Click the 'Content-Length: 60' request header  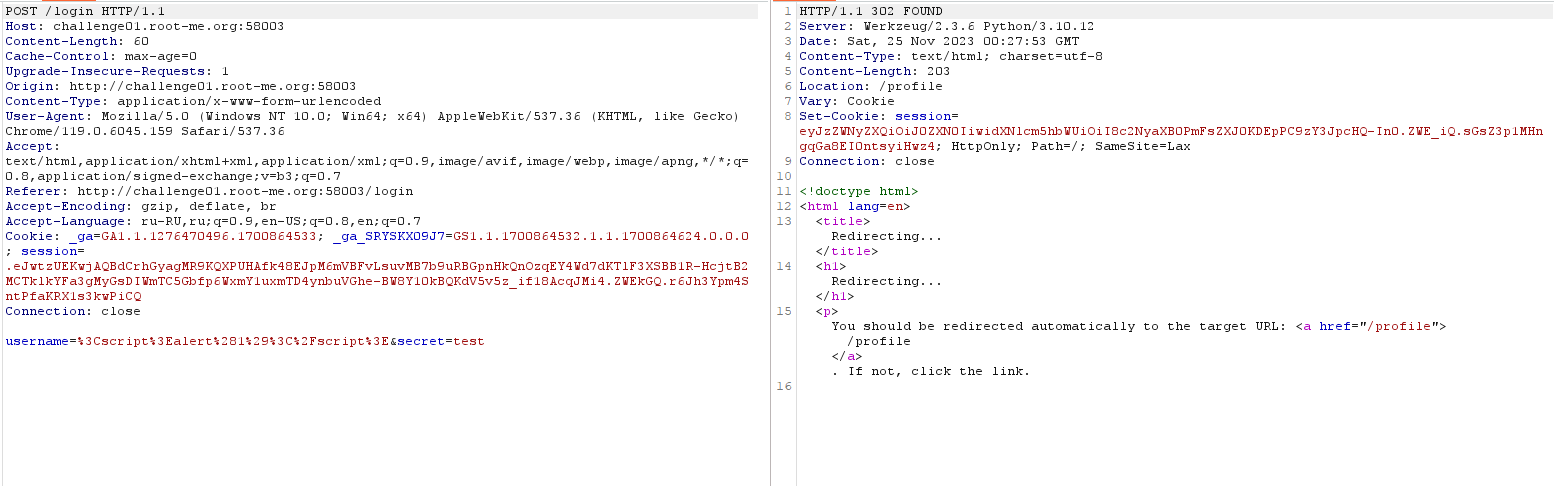(76, 41)
